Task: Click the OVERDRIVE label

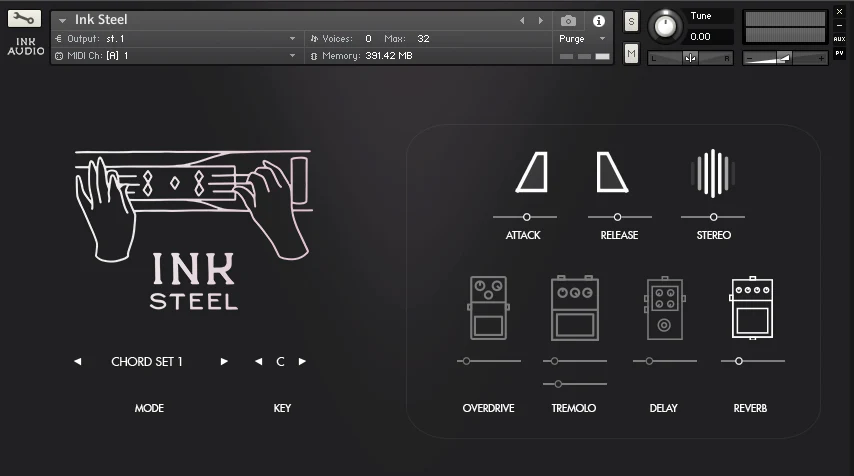Action: 489,408
